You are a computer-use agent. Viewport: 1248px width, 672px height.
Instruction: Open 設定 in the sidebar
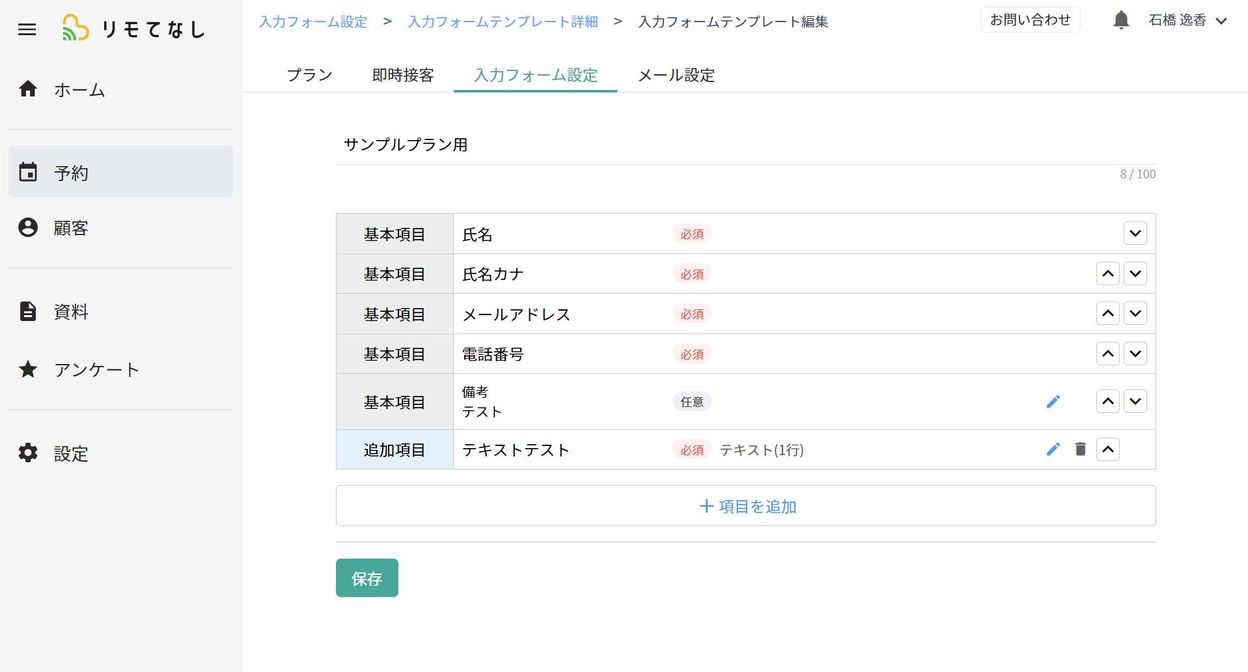[71, 454]
